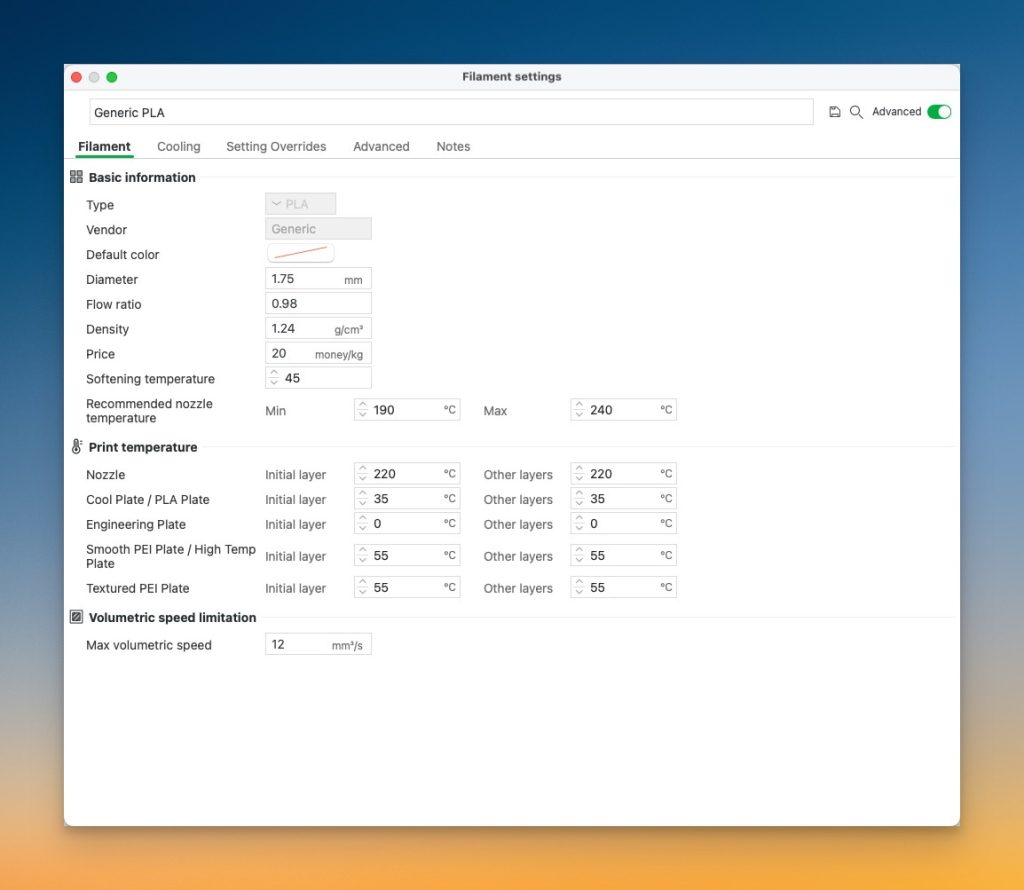Screen dimensions: 1024x890
Task: Click the Print temperature thermometer icon
Action: (x=76, y=447)
